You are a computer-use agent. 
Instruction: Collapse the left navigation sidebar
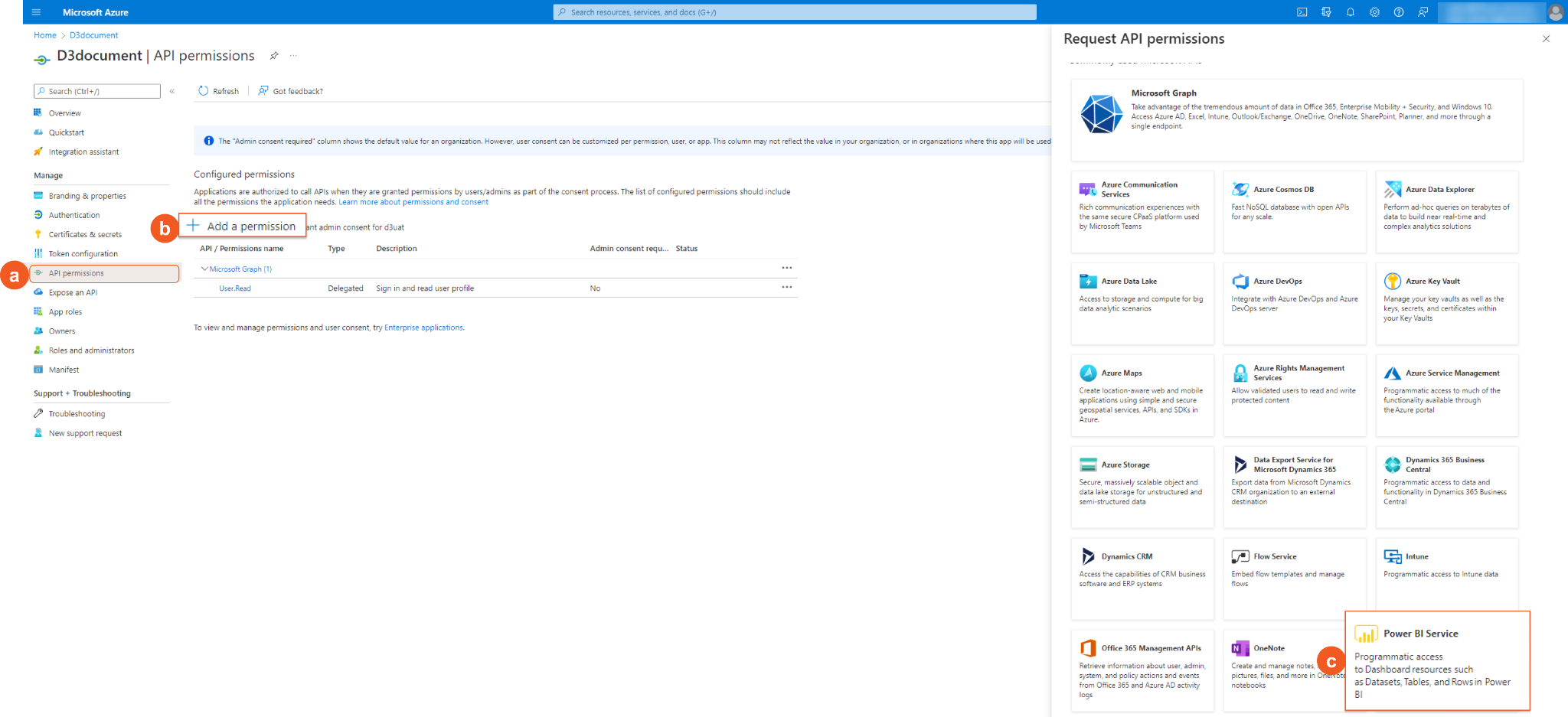tap(172, 91)
